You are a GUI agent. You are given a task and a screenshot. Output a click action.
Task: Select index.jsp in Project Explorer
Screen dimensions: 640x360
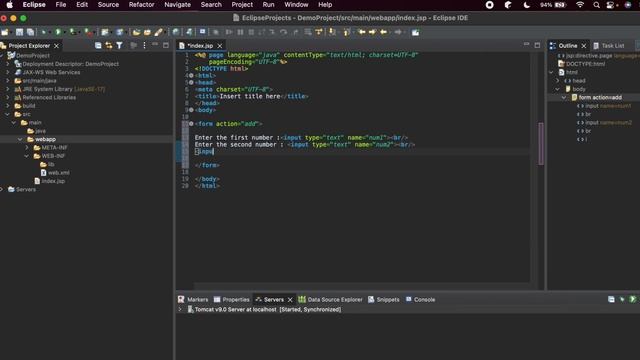tap(49, 181)
